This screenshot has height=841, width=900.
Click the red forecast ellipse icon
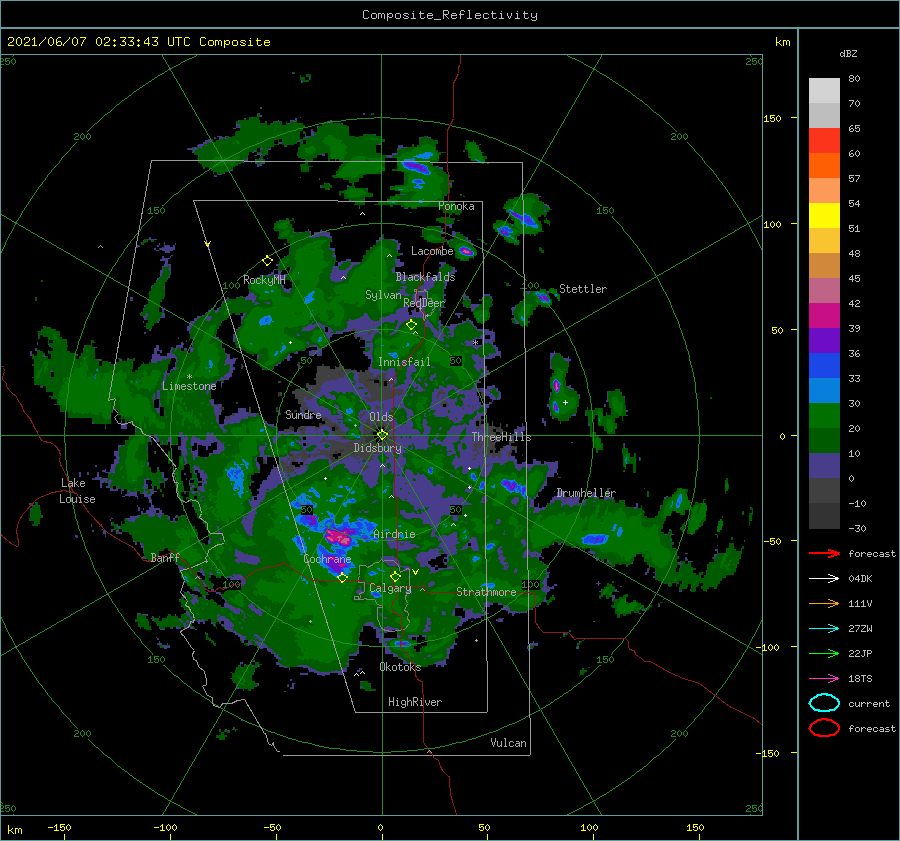point(824,728)
